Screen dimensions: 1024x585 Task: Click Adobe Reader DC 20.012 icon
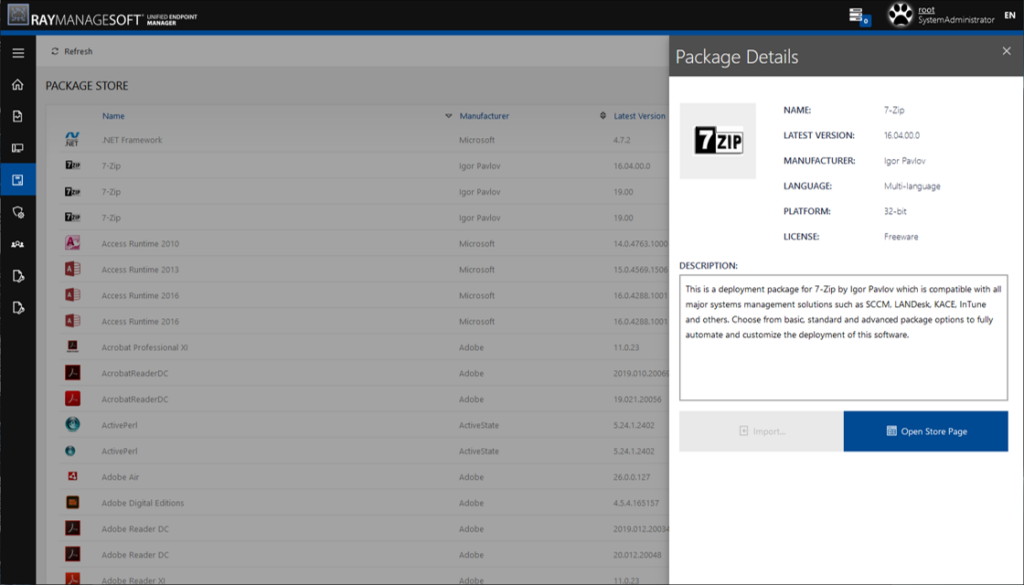click(x=72, y=554)
